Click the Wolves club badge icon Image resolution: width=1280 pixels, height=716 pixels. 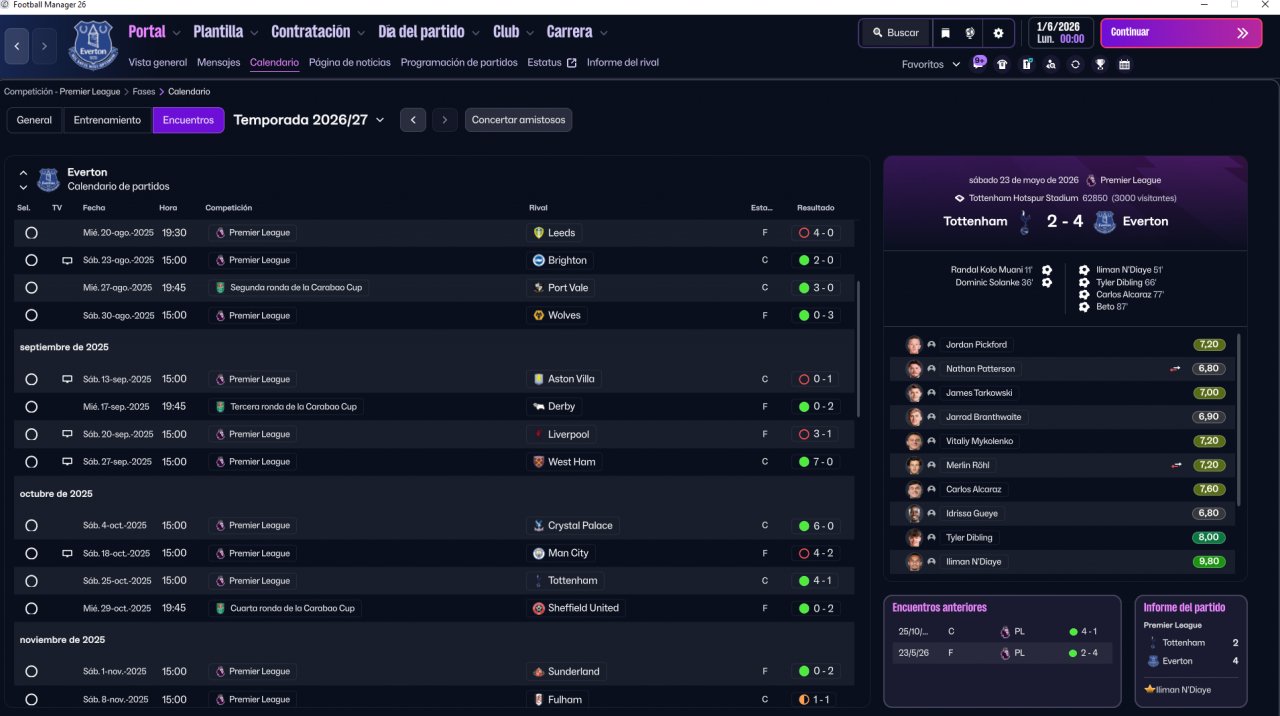tap(539, 315)
